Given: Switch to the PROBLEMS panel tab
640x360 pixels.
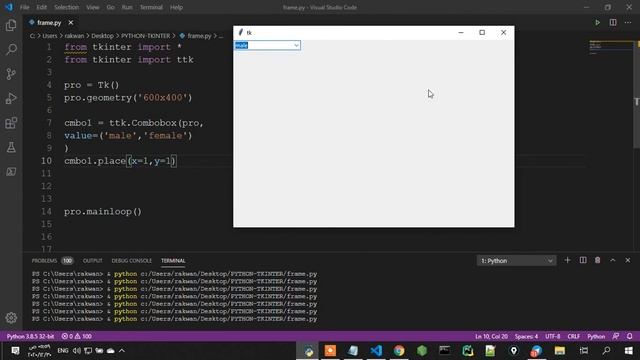Looking at the screenshot, I should click(x=44, y=260).
